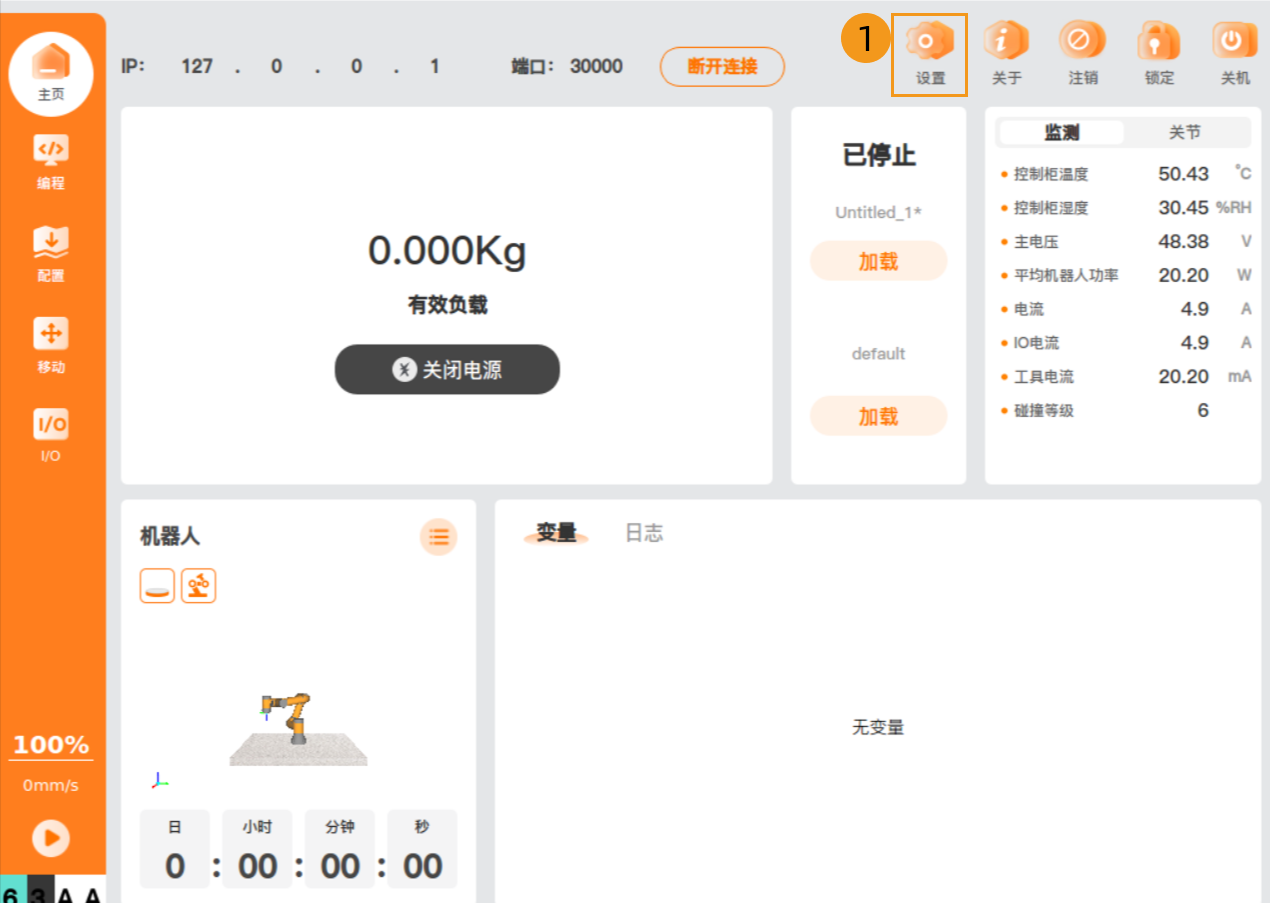Click the IP first octet field 127

pos(197,67)
